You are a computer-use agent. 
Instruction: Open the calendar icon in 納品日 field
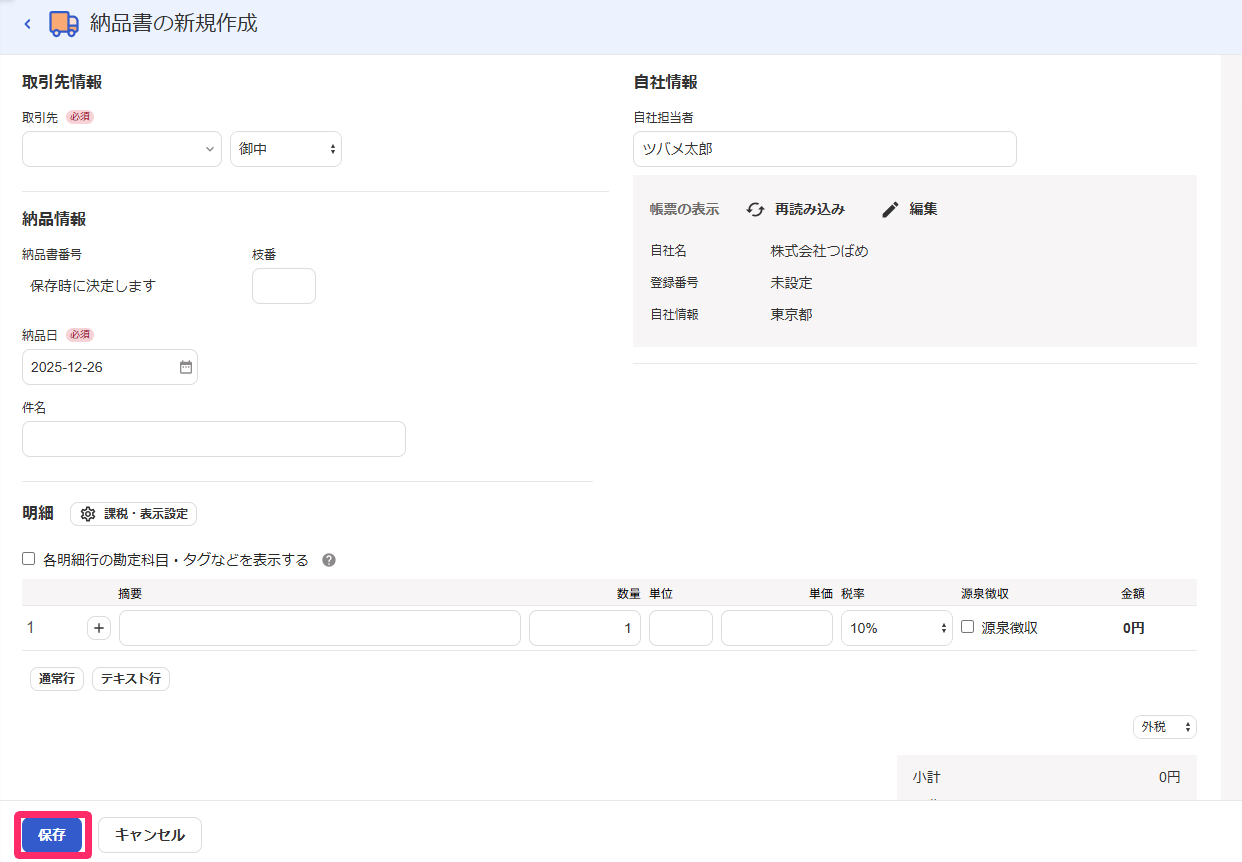click(185, 367)
